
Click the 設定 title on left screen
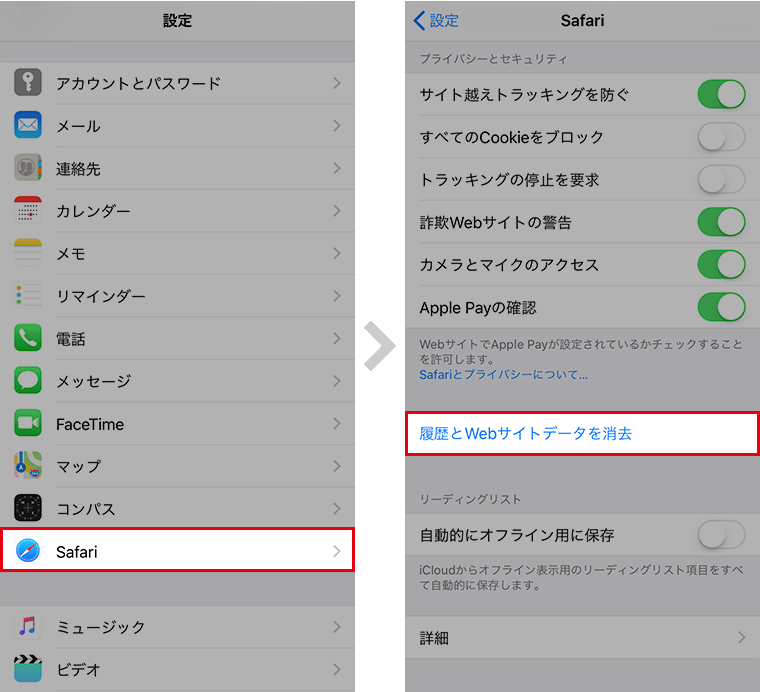[177, 20]
